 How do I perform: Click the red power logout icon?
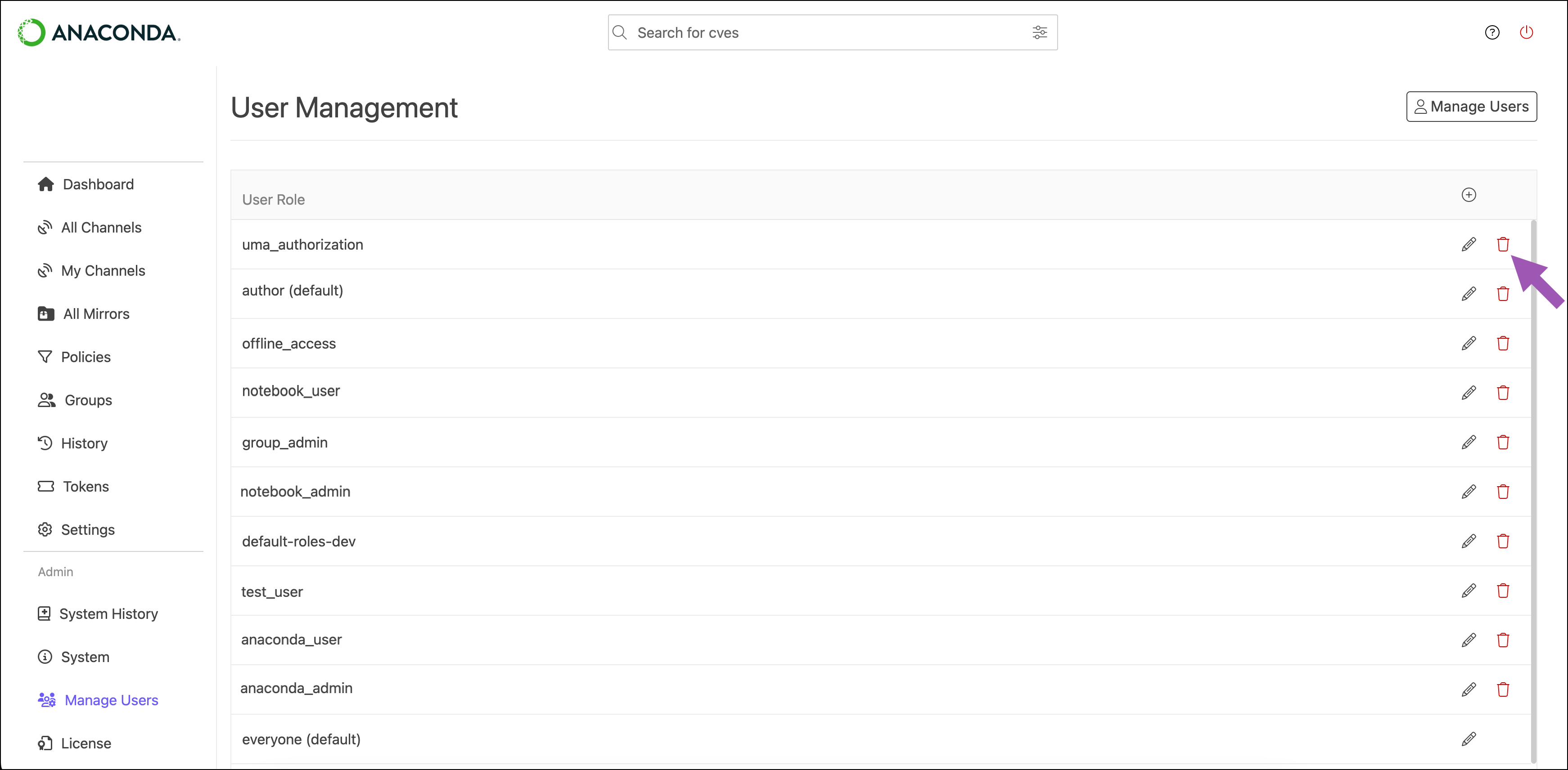click(x=1526, y=33)
